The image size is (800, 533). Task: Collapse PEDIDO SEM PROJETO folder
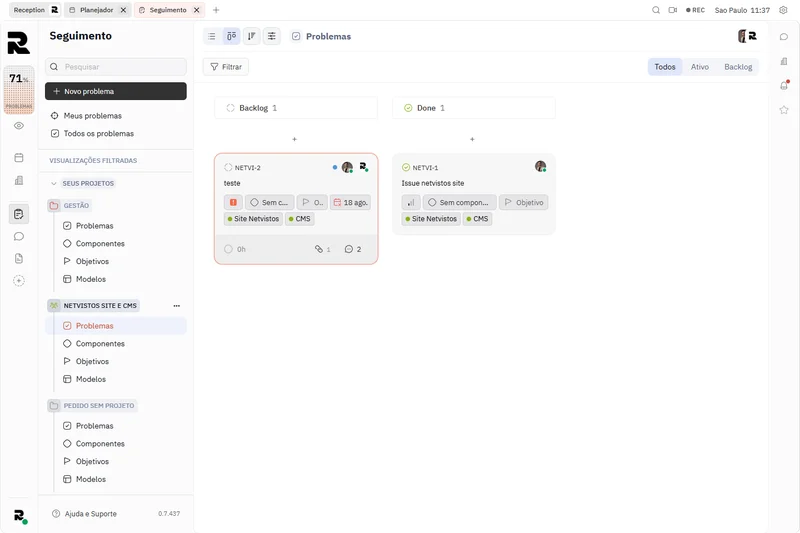pyautogui.click(x=54, y=405)
